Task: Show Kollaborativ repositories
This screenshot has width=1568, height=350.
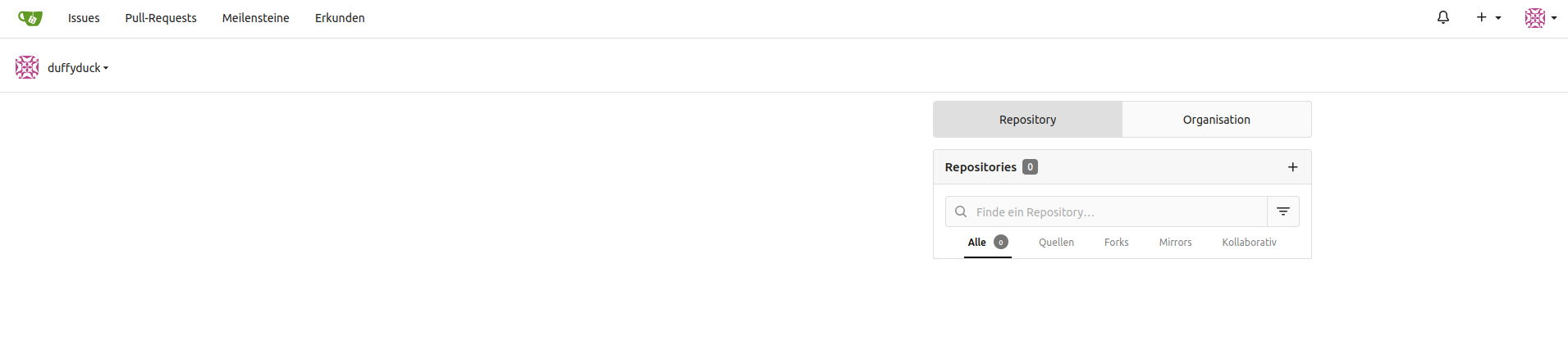Action: [1249, 243]
